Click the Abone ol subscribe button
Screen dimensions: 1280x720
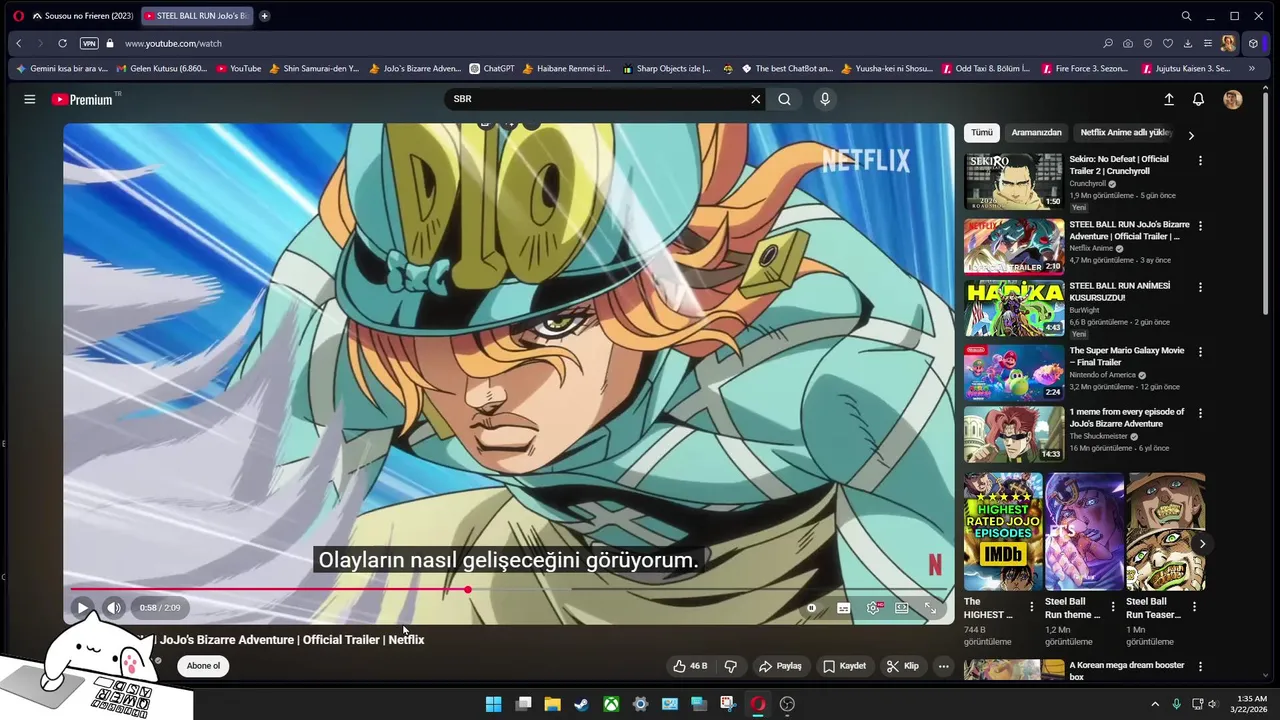(x=203, y=666)
